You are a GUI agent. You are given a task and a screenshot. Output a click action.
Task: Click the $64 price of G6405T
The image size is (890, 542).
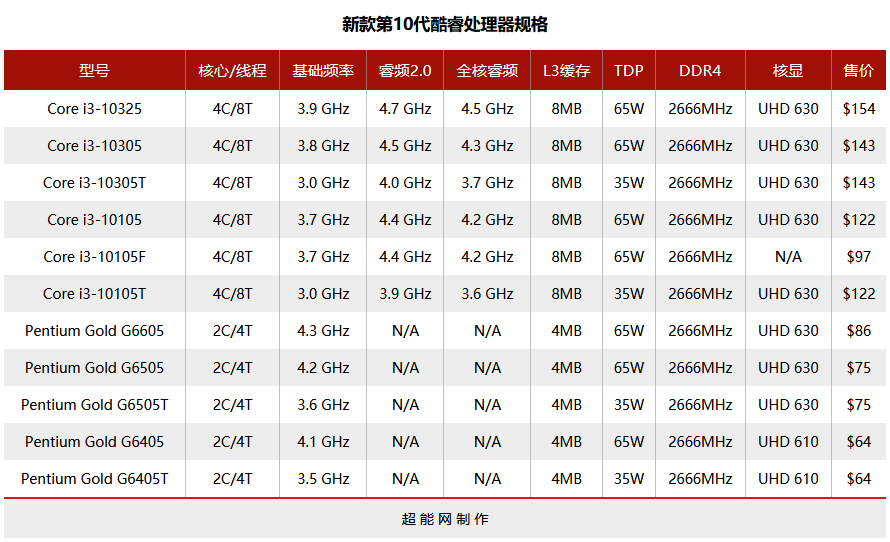point(858,478)
